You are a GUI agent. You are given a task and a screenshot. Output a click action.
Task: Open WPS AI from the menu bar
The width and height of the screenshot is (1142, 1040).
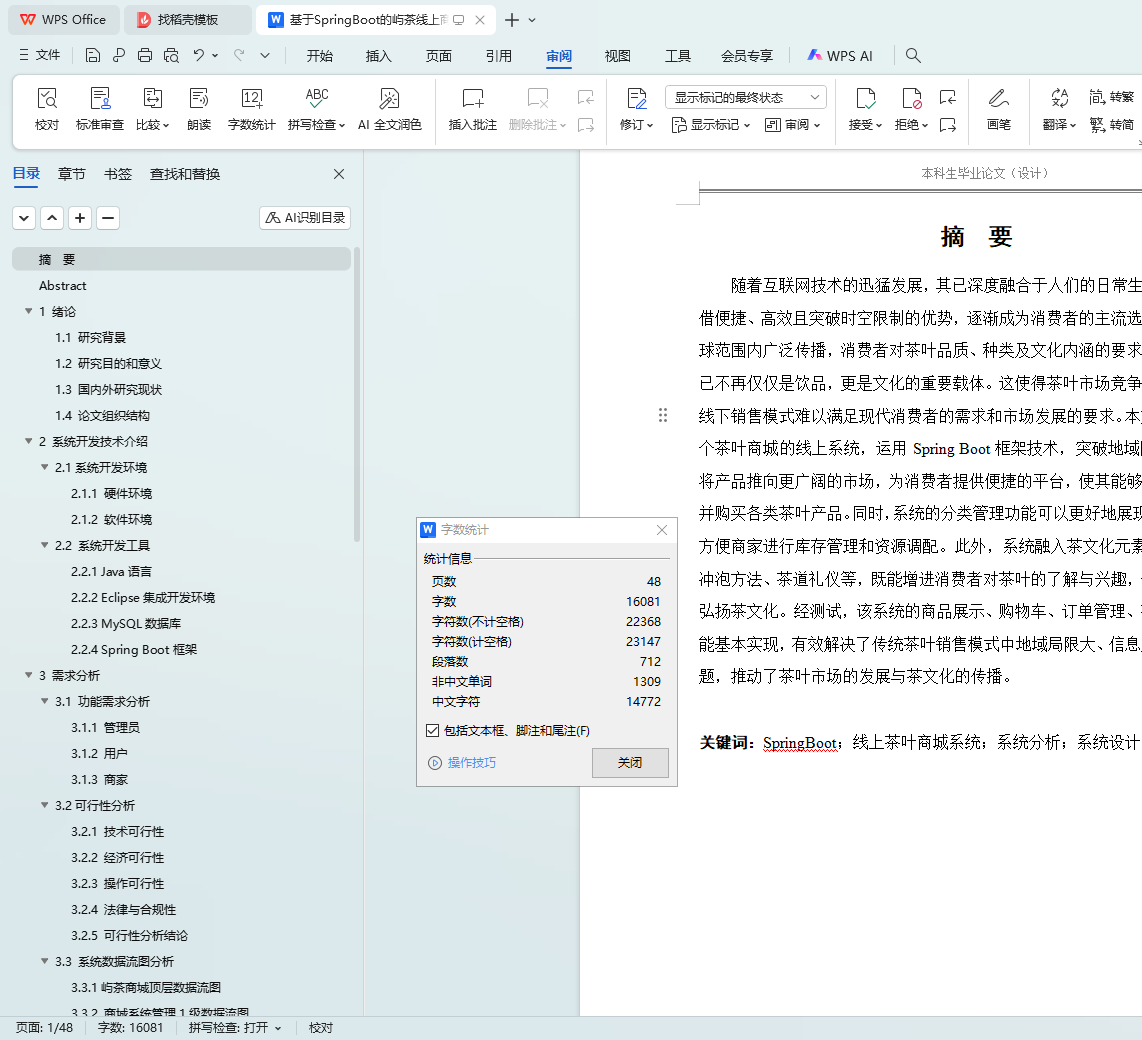point(840,55)
